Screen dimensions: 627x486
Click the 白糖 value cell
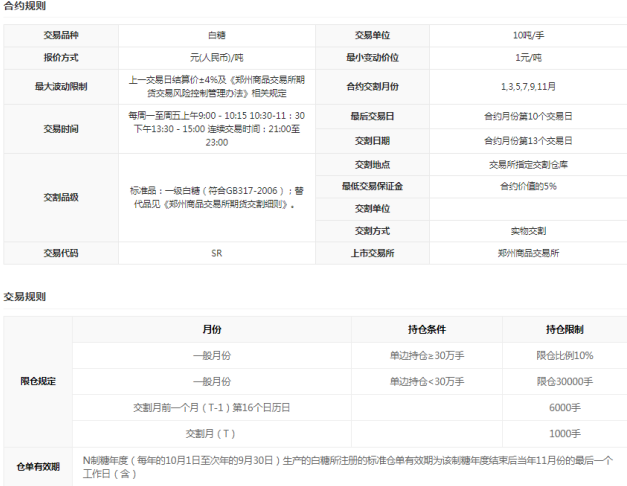[x=216, y=35]
